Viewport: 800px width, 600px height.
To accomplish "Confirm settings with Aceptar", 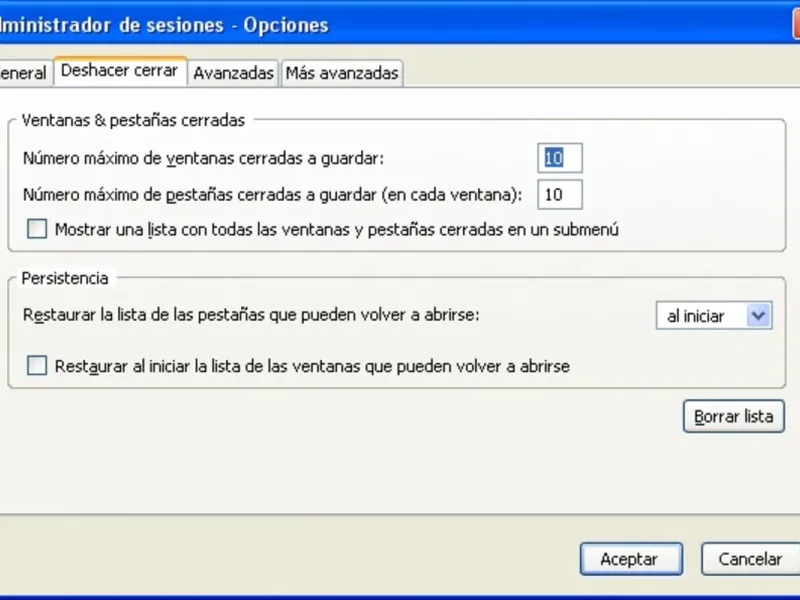I will coord(631,559).
